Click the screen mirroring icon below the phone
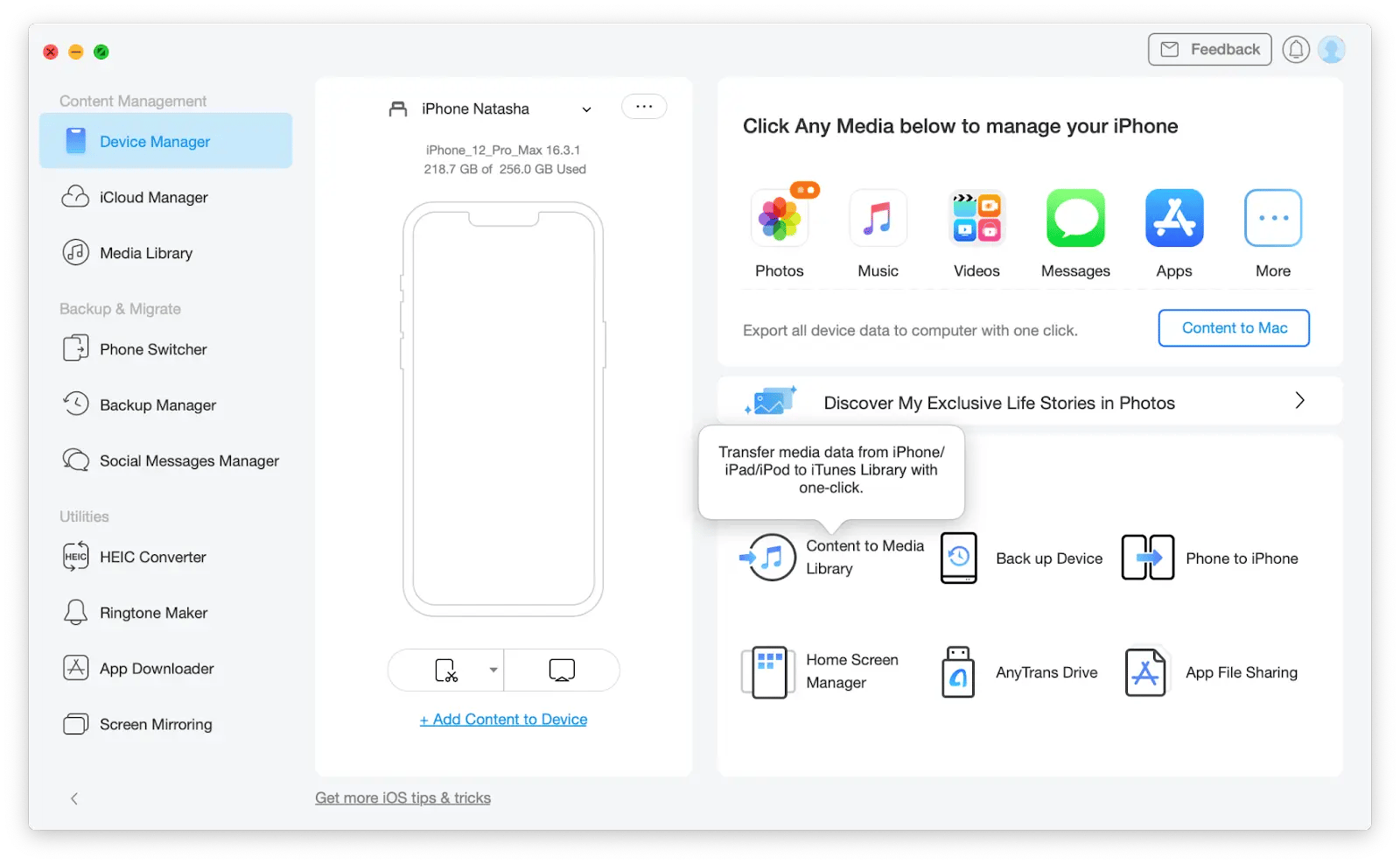 click(562, 671)
